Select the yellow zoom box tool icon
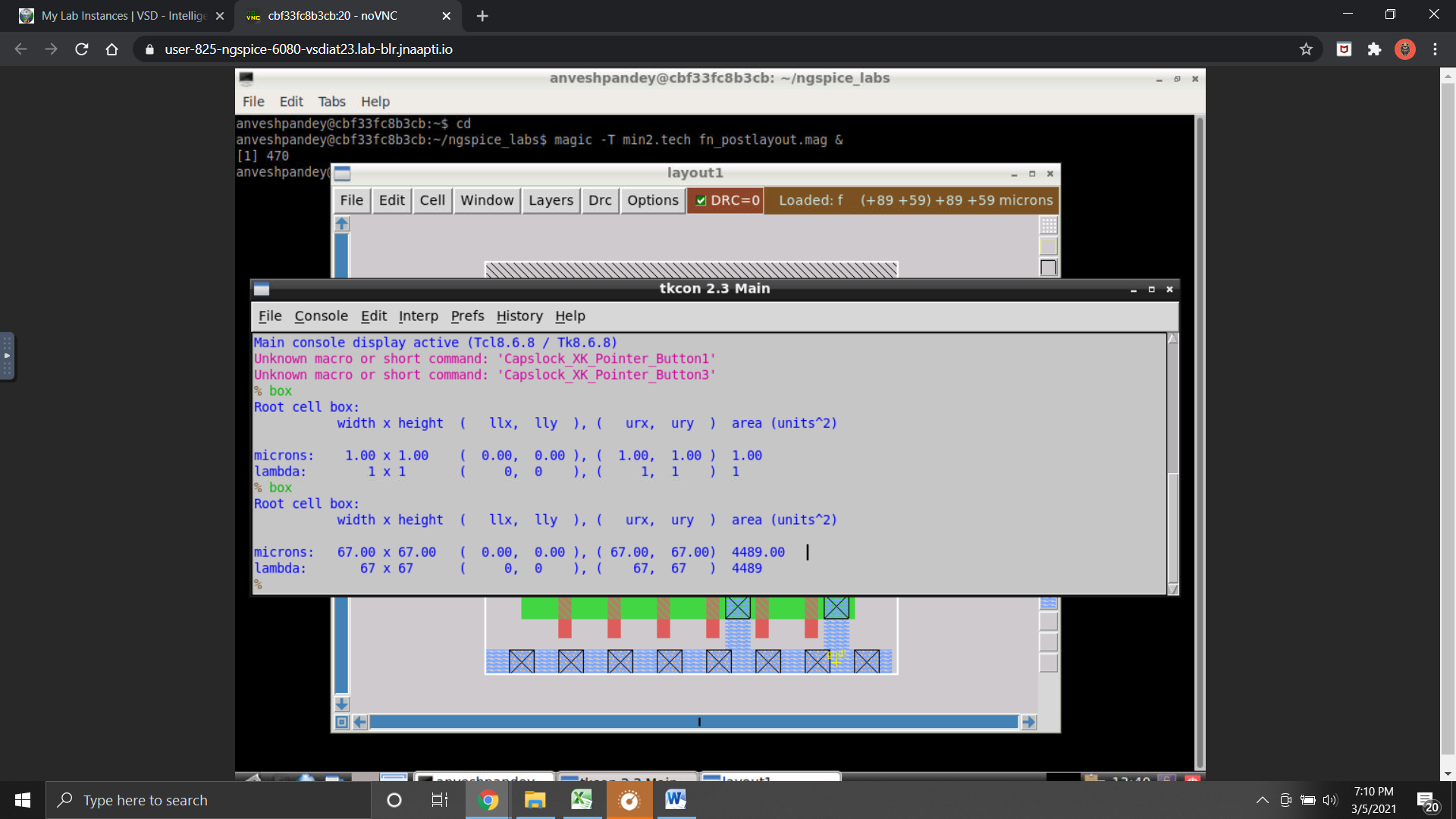Screen dimensions: 1456x819 1049,246
